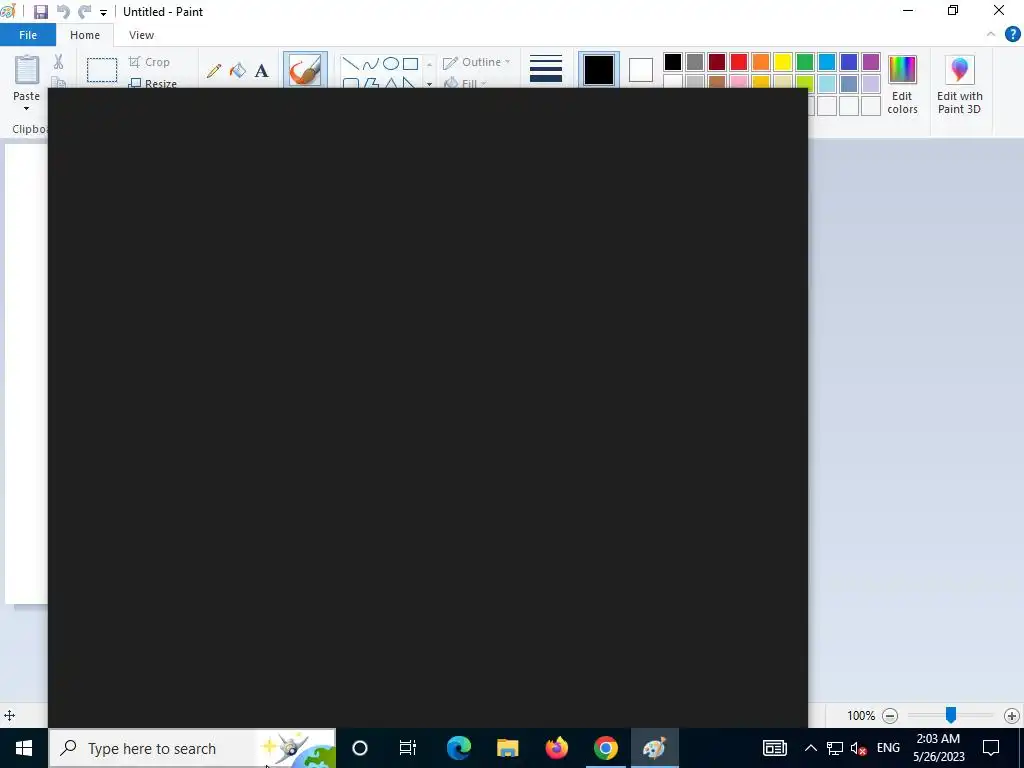
Task: Open the Outline dropdown
Action: (x=477, y=62)
